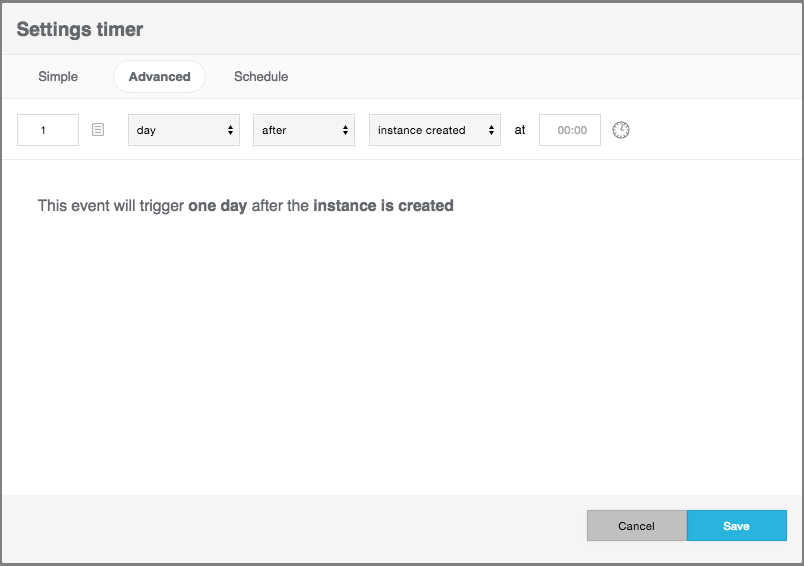The image size is (804, 566).
Task: Click the bold 'one day' summary text
Action: tap(217, 206)
